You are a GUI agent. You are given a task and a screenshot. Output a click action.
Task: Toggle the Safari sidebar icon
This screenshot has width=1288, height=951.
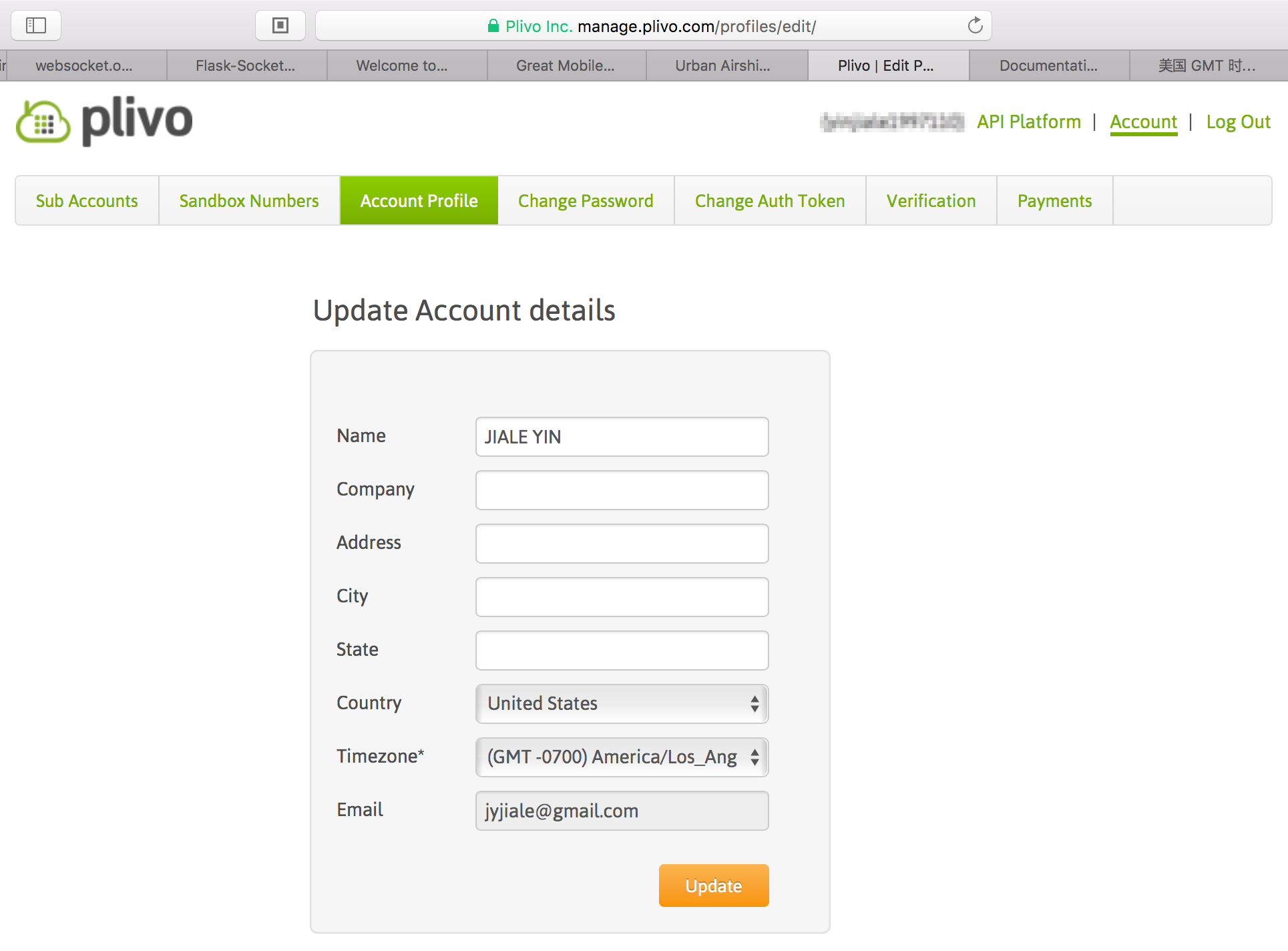pos(36,25)
